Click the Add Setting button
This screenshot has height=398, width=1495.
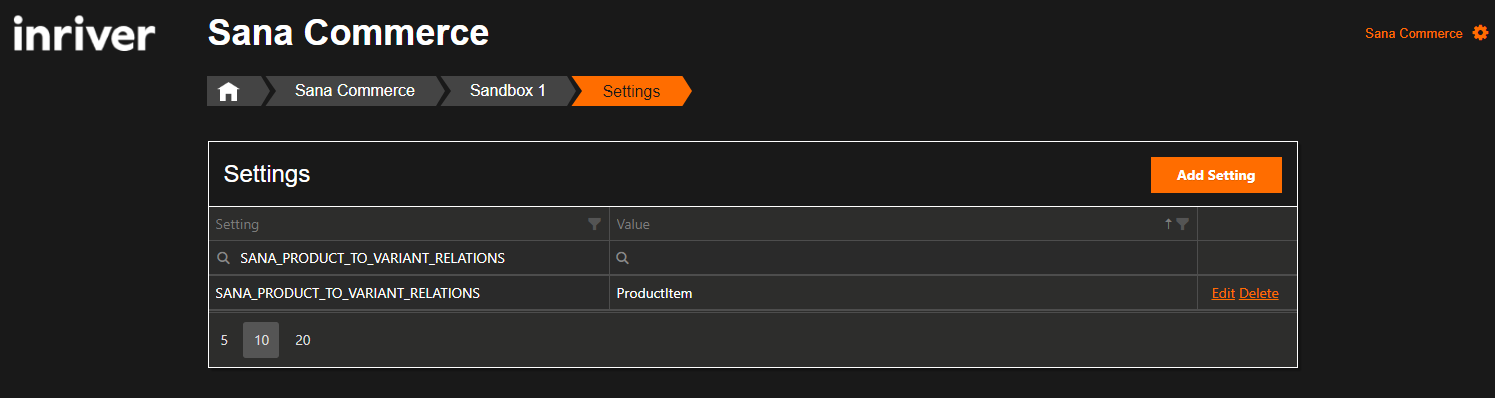click(1216, 175)
